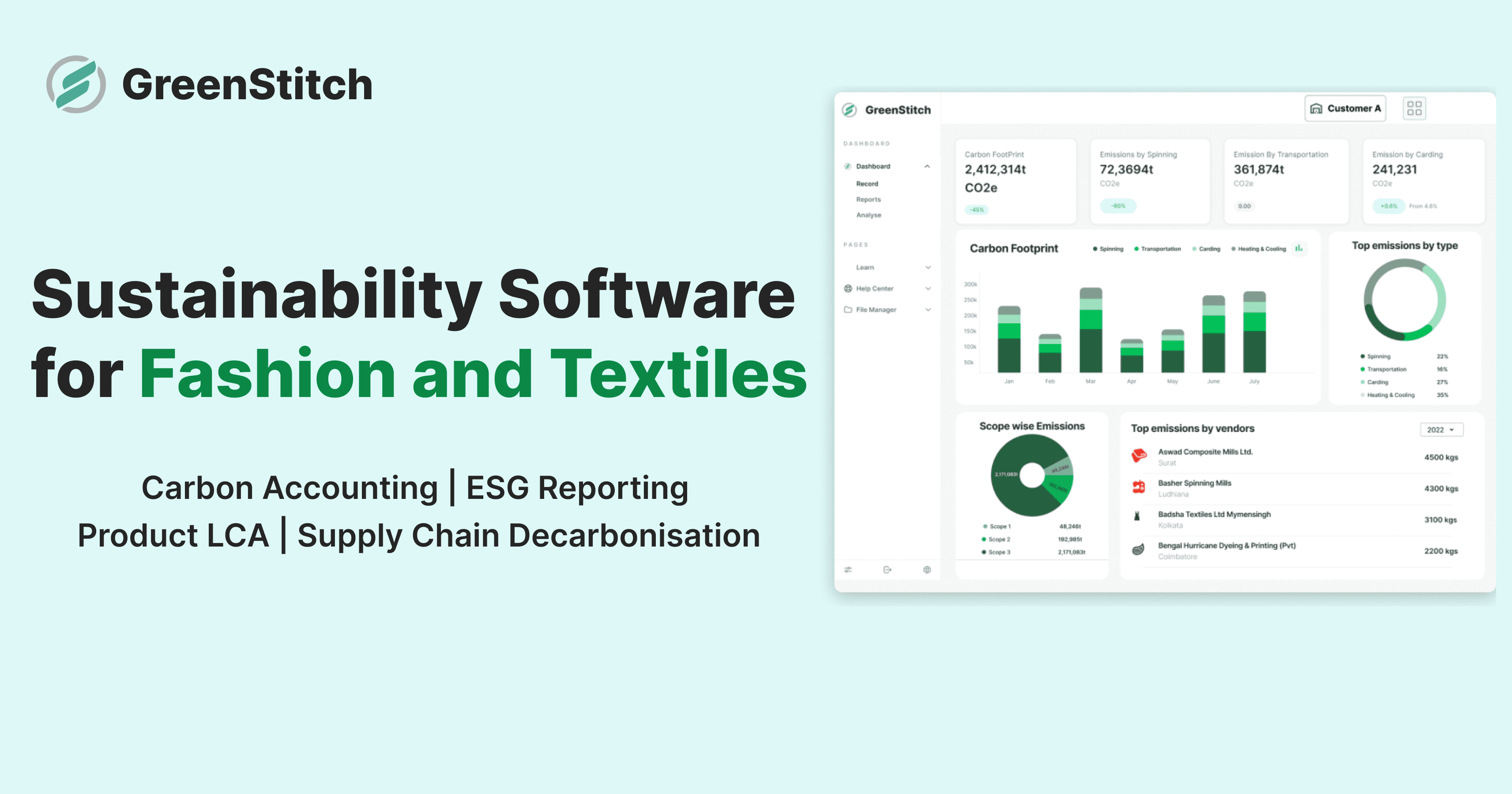This screenshot has height=794, width=1512.
Task: Click Aswad Composite Mills vendor icon
Action: (x=1139, y=456)
